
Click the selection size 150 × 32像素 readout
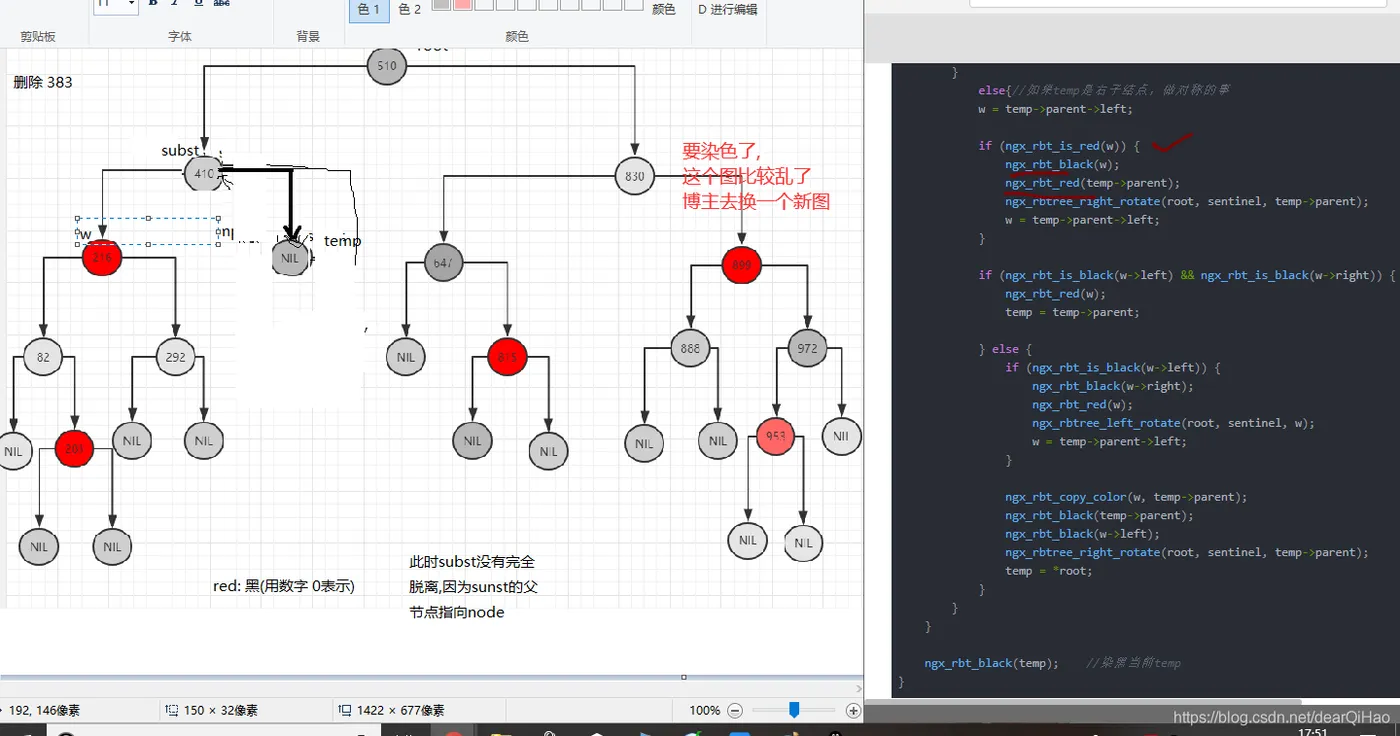point(211,710)
